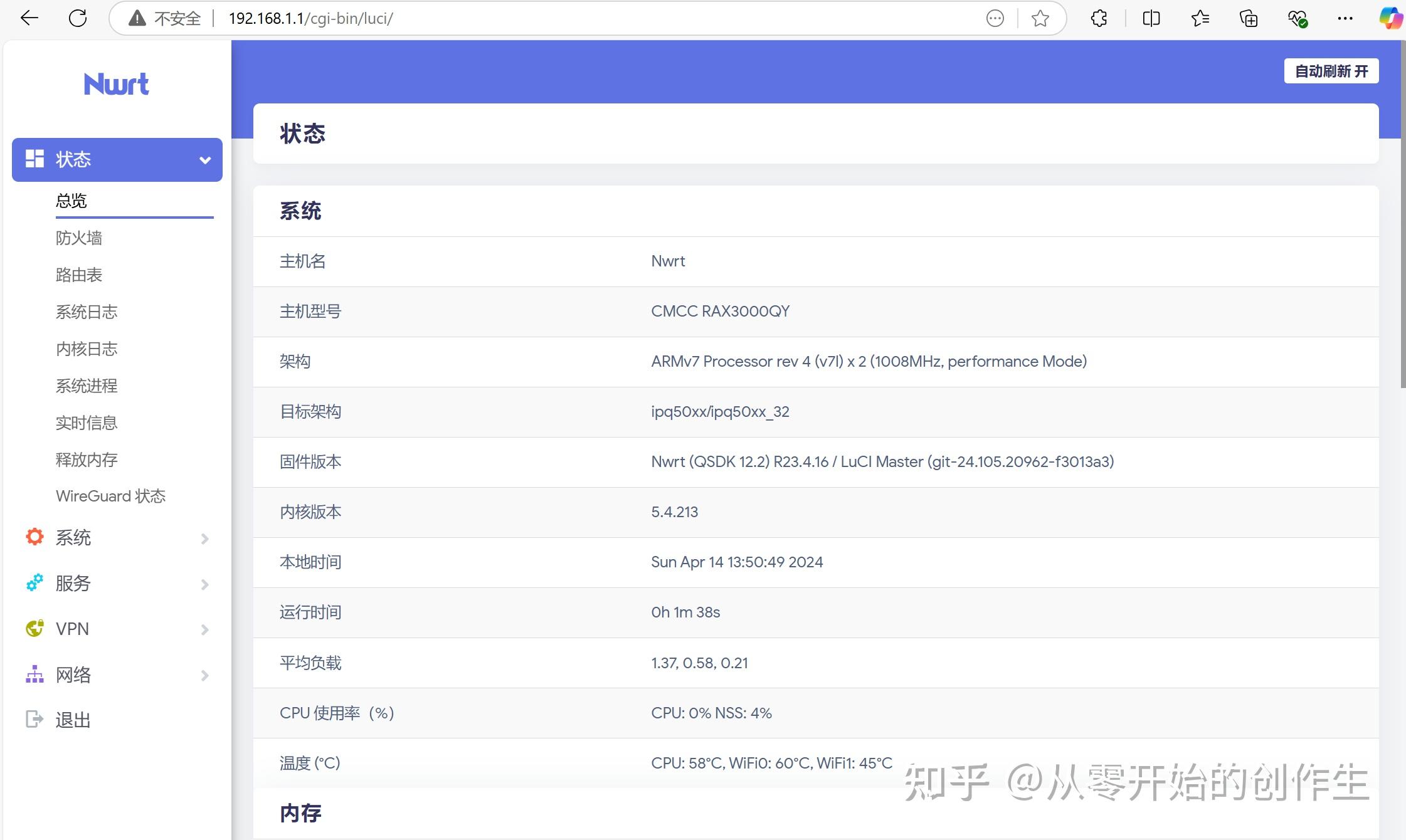Click the 退出 logout icon

click(34, 719)
